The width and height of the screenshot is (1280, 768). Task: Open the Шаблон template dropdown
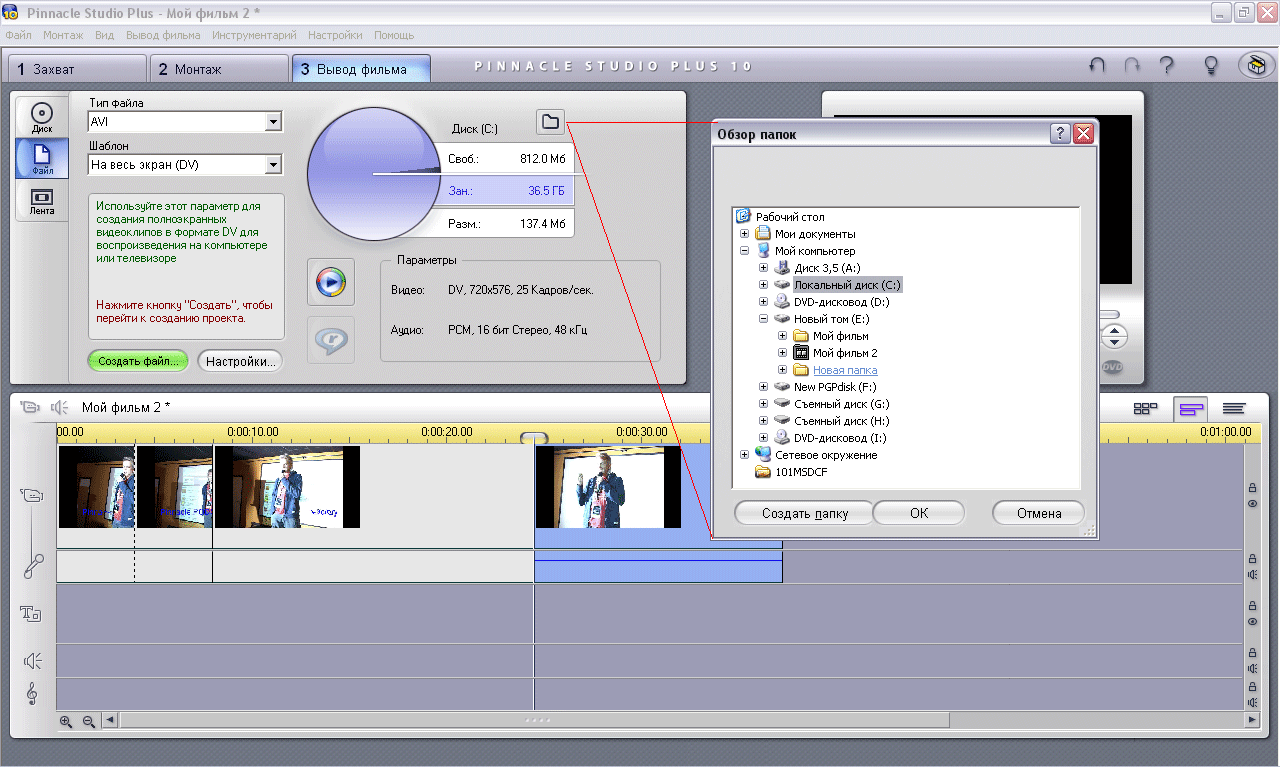(x=185, y=164)
